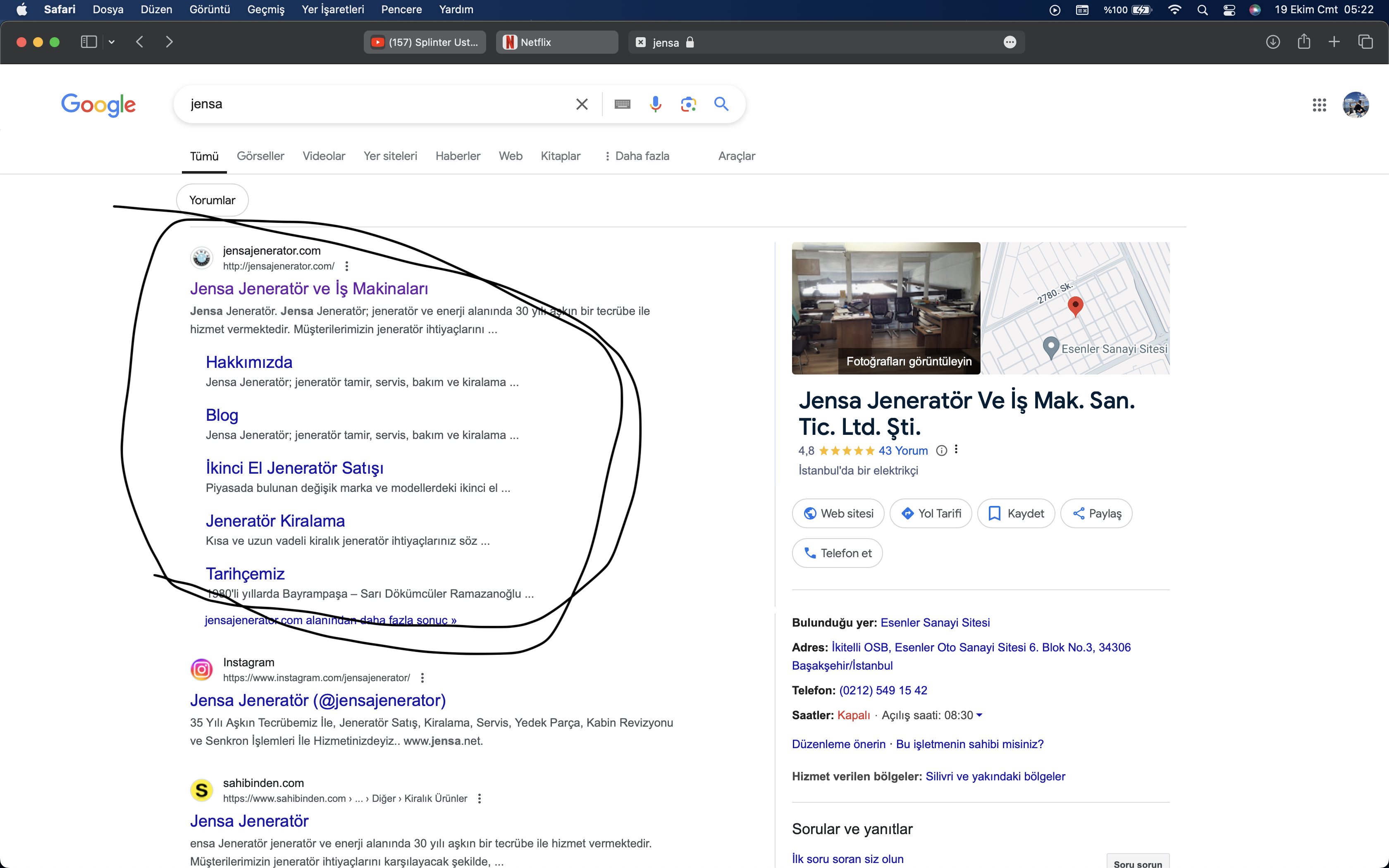Go forward to the next page
1389x868 pixels.
coord(169,42)
